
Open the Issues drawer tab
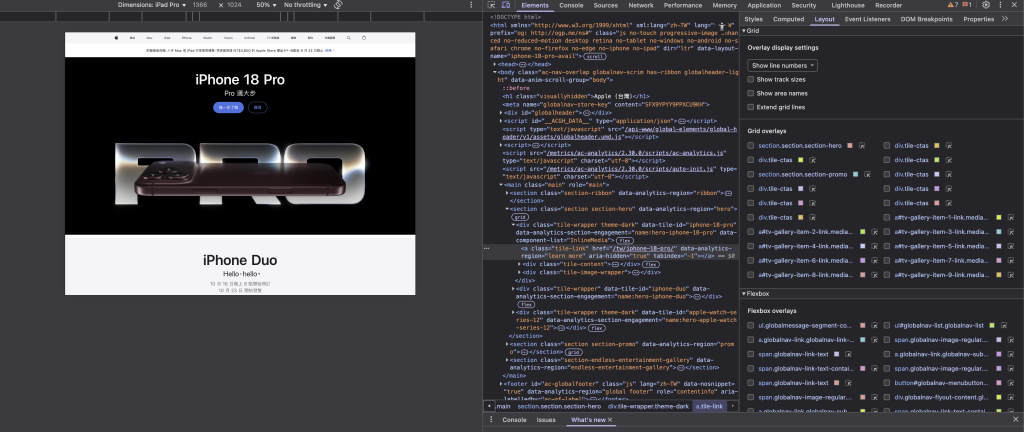pyautogui.click(x=546, y=420)
